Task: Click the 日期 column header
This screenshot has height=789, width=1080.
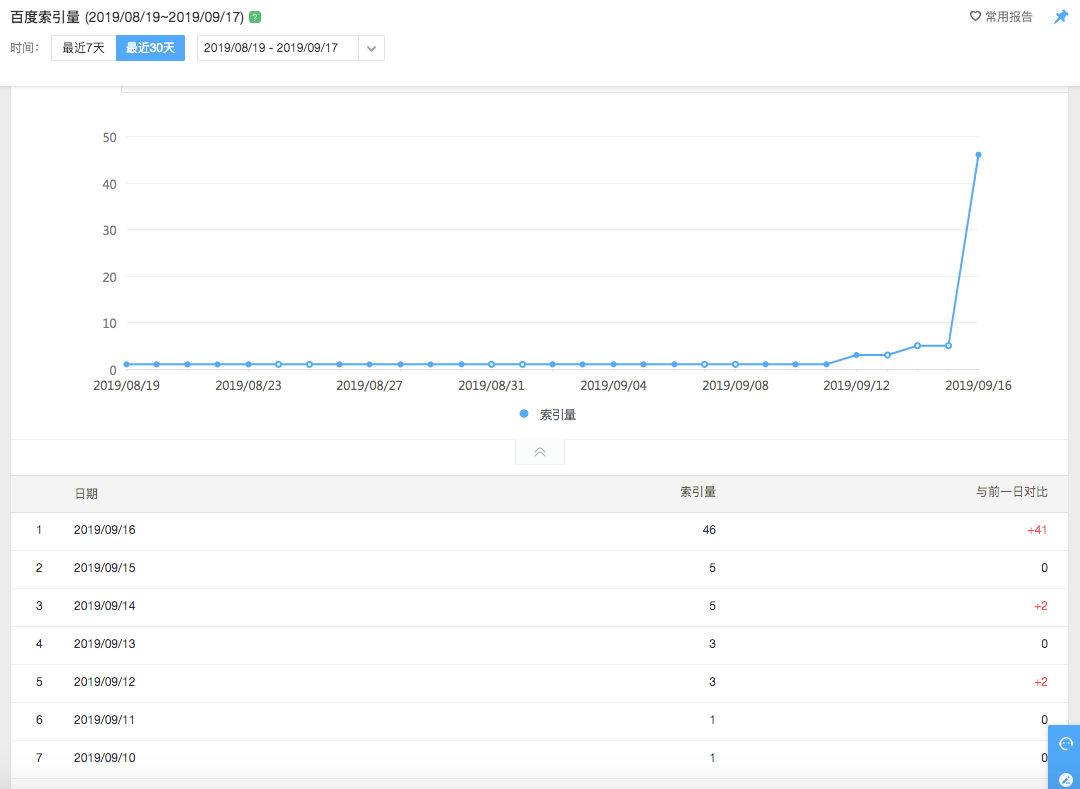Action: click(x=86, y=494)
